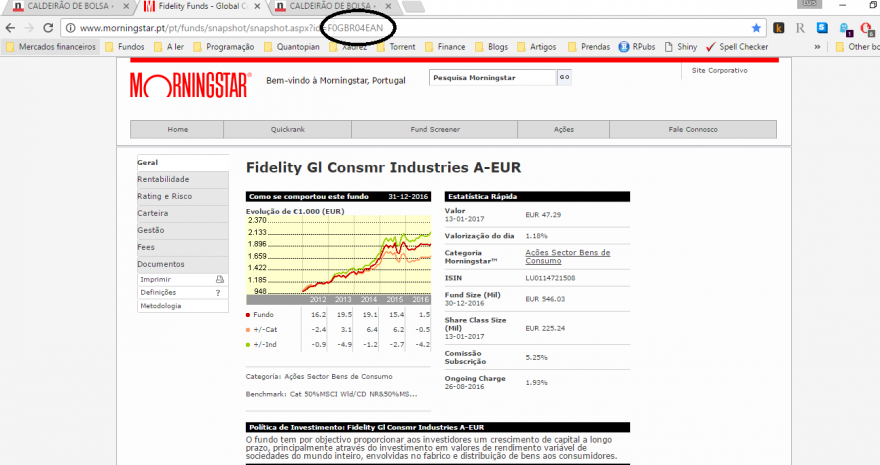Click the blue bookmark star icon
The width and height of the screenshot is (880, 465).
pyautogui.click(x=756, y=28)
